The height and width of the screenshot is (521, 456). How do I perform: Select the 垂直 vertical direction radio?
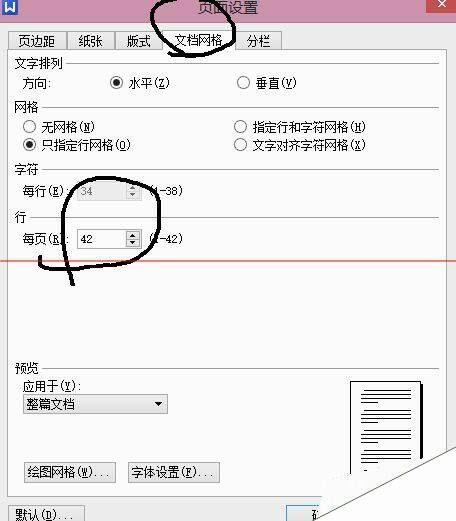[243, 83]
